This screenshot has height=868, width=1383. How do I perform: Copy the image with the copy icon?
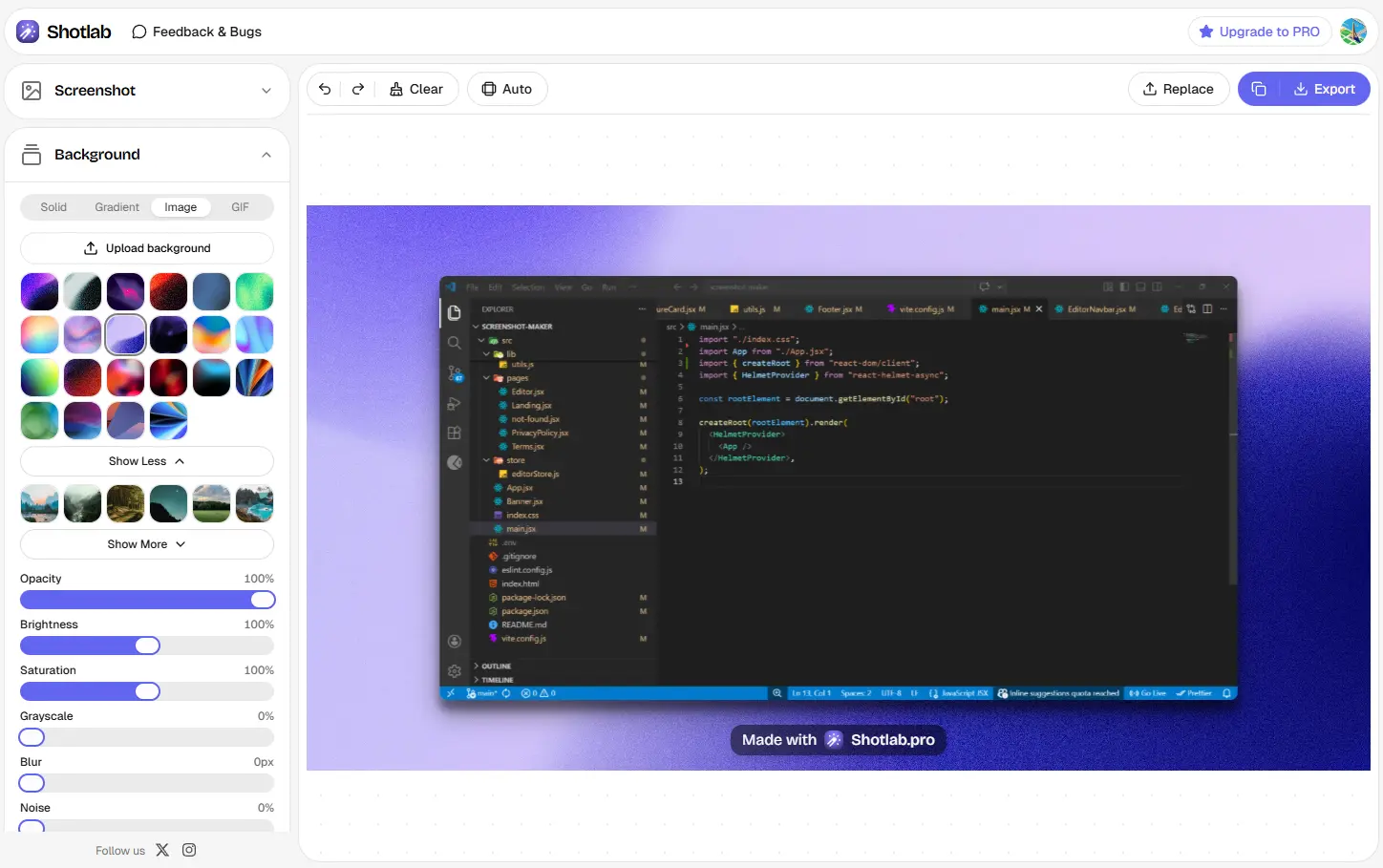coord(1259,89)
